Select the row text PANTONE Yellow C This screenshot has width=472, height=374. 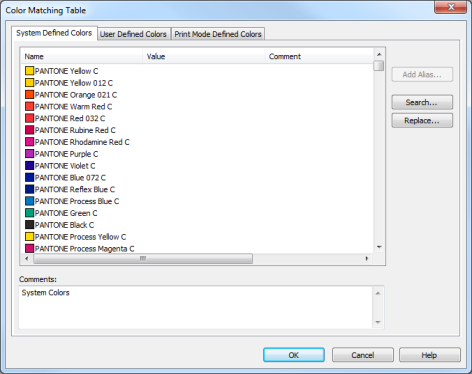point(66,71)
